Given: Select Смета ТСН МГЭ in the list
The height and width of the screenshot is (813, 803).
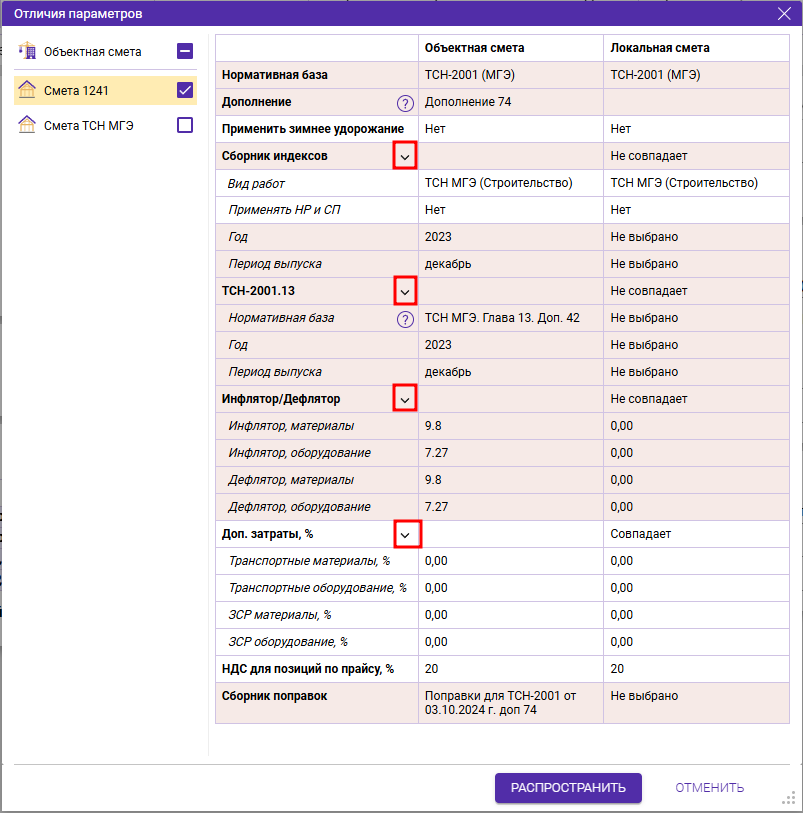Looking at the screenshot, I should tap(89, 126).
